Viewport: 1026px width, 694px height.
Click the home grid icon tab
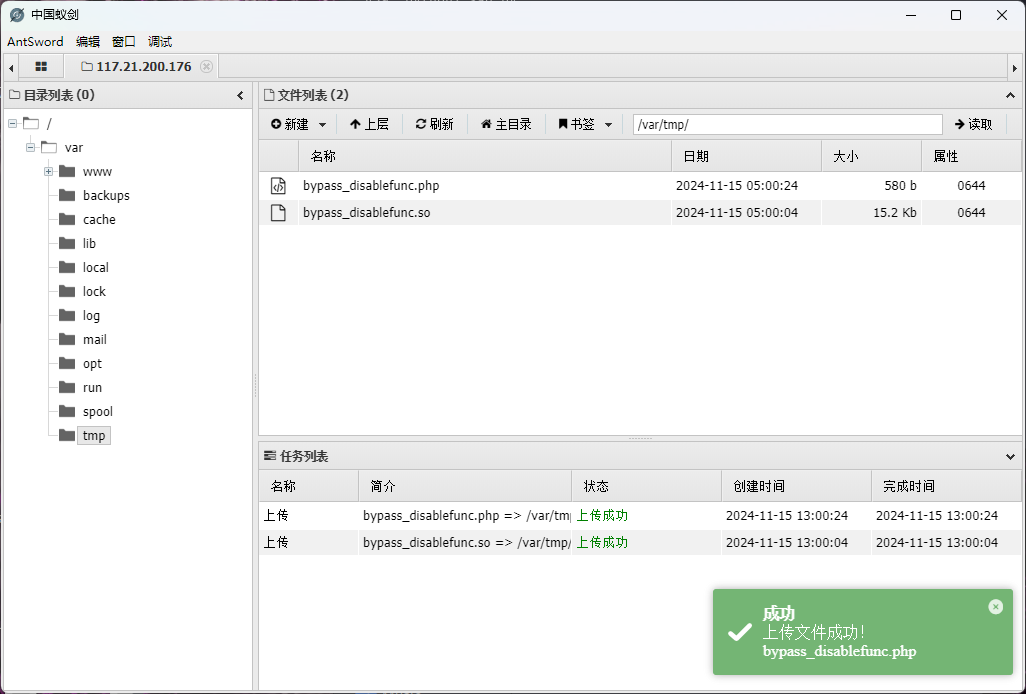pos(41,67)
